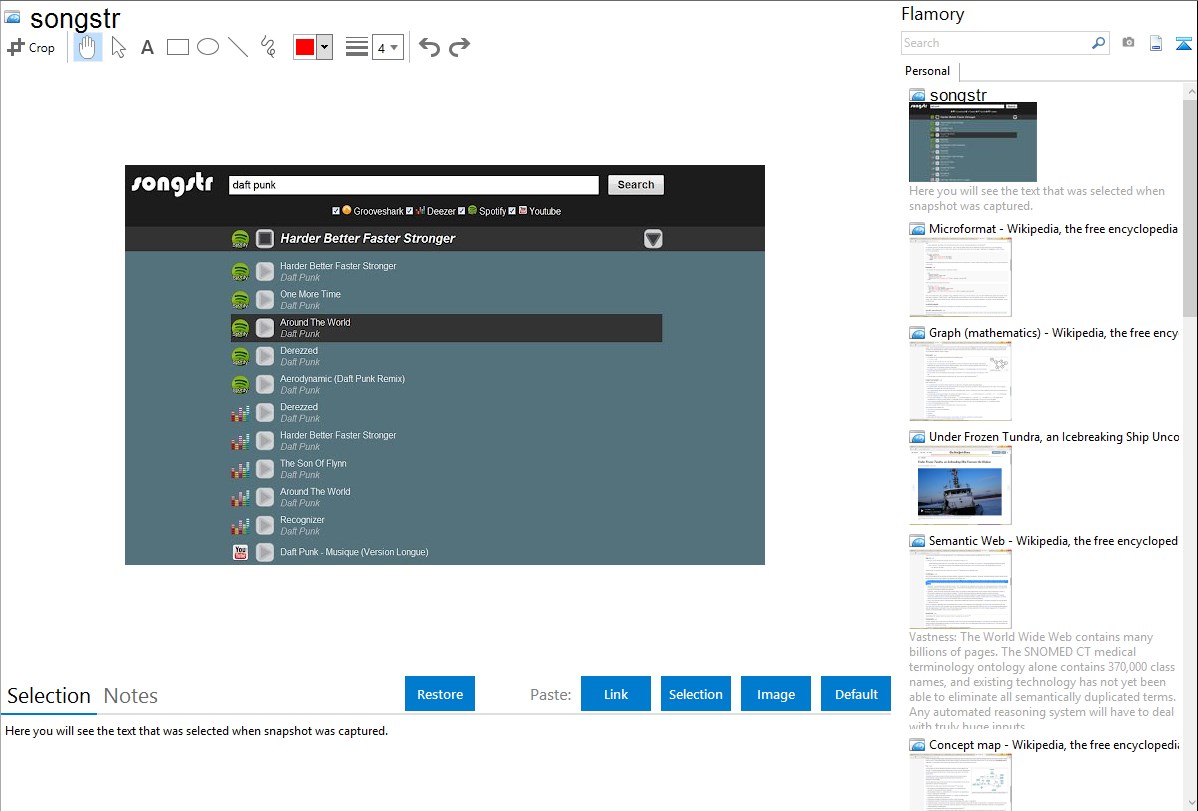Screen dimensions: 1198x811
Task: Redo the last annotation
Action: point(459,47)
